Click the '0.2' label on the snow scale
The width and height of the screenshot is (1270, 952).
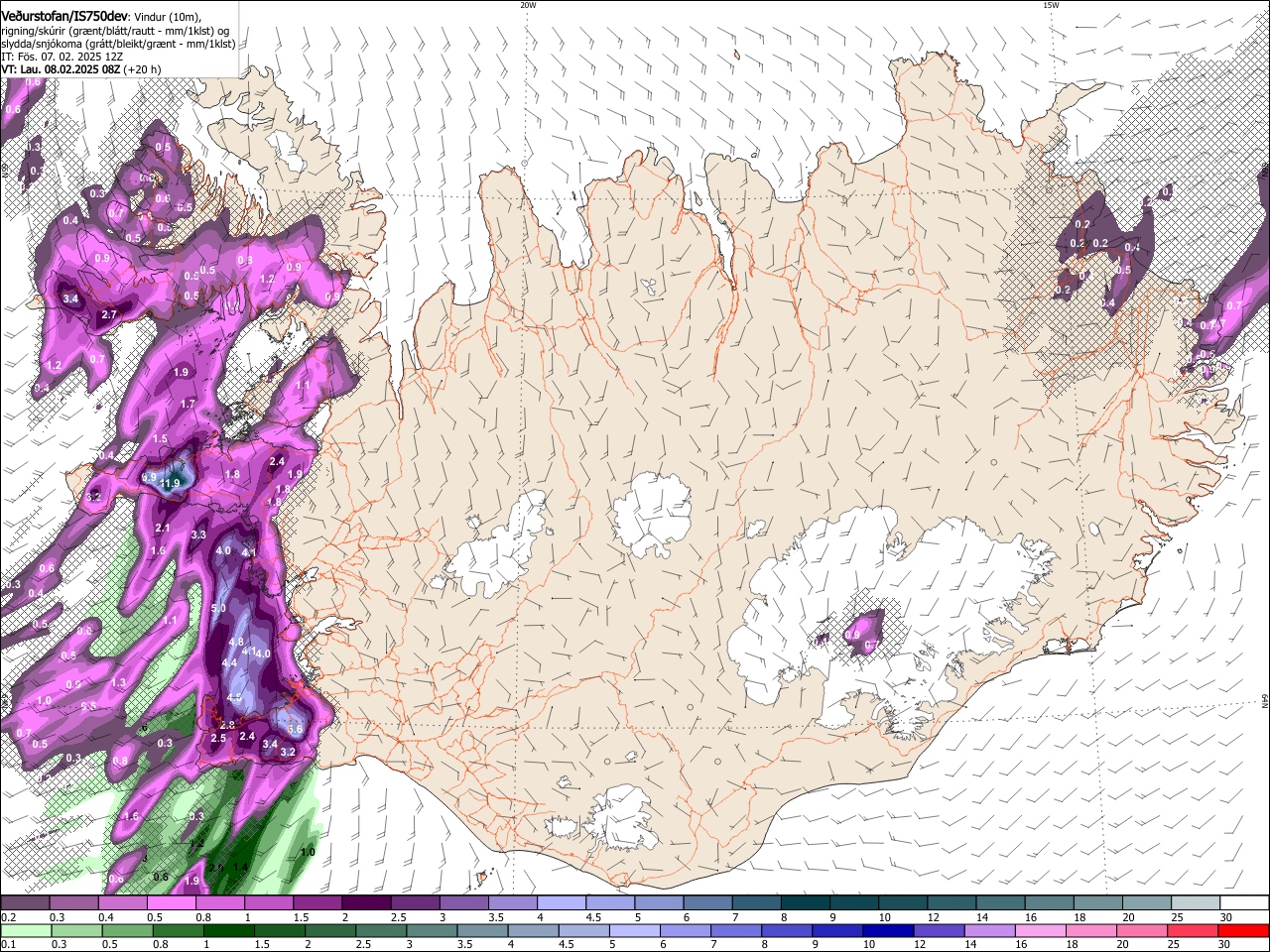pyautogui.click(x=9, y=917)
